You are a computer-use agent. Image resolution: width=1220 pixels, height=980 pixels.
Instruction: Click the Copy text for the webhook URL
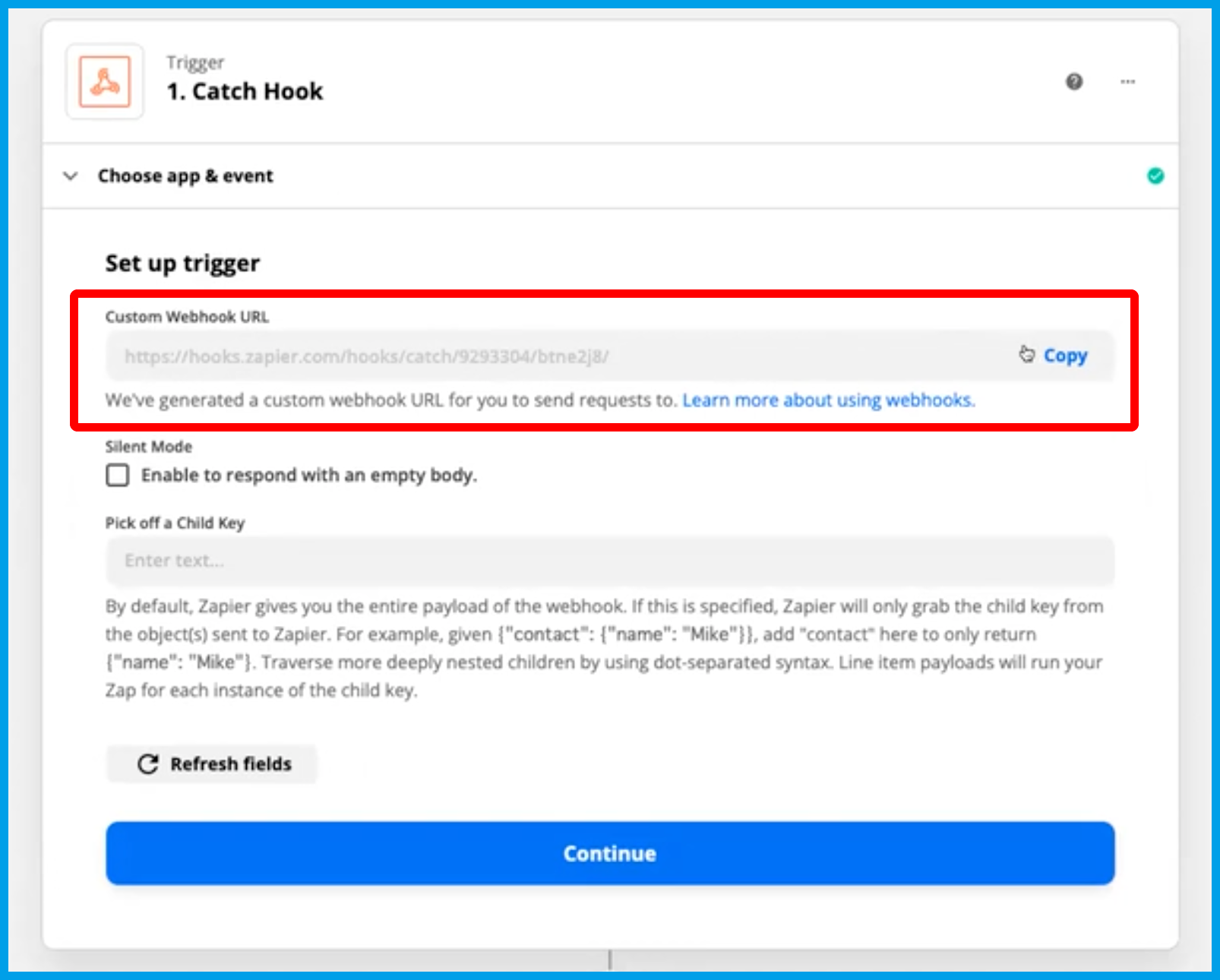[1065, 356]
